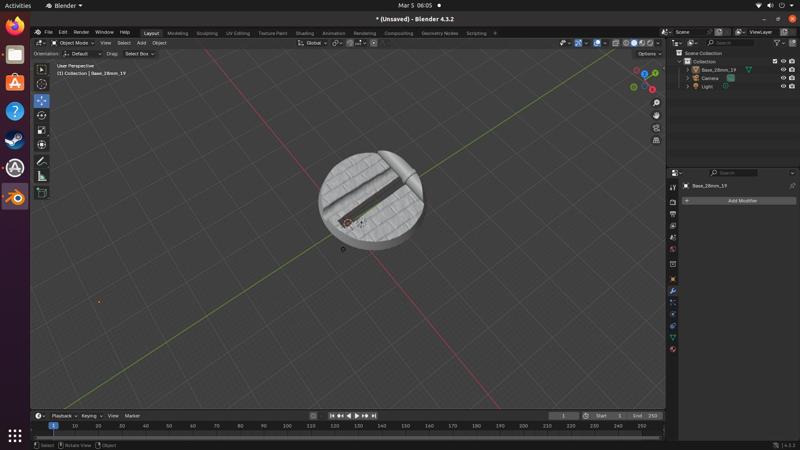Open the Physics properties tab
The height and width of the screenshot is (450, 800).
[673, 314]
